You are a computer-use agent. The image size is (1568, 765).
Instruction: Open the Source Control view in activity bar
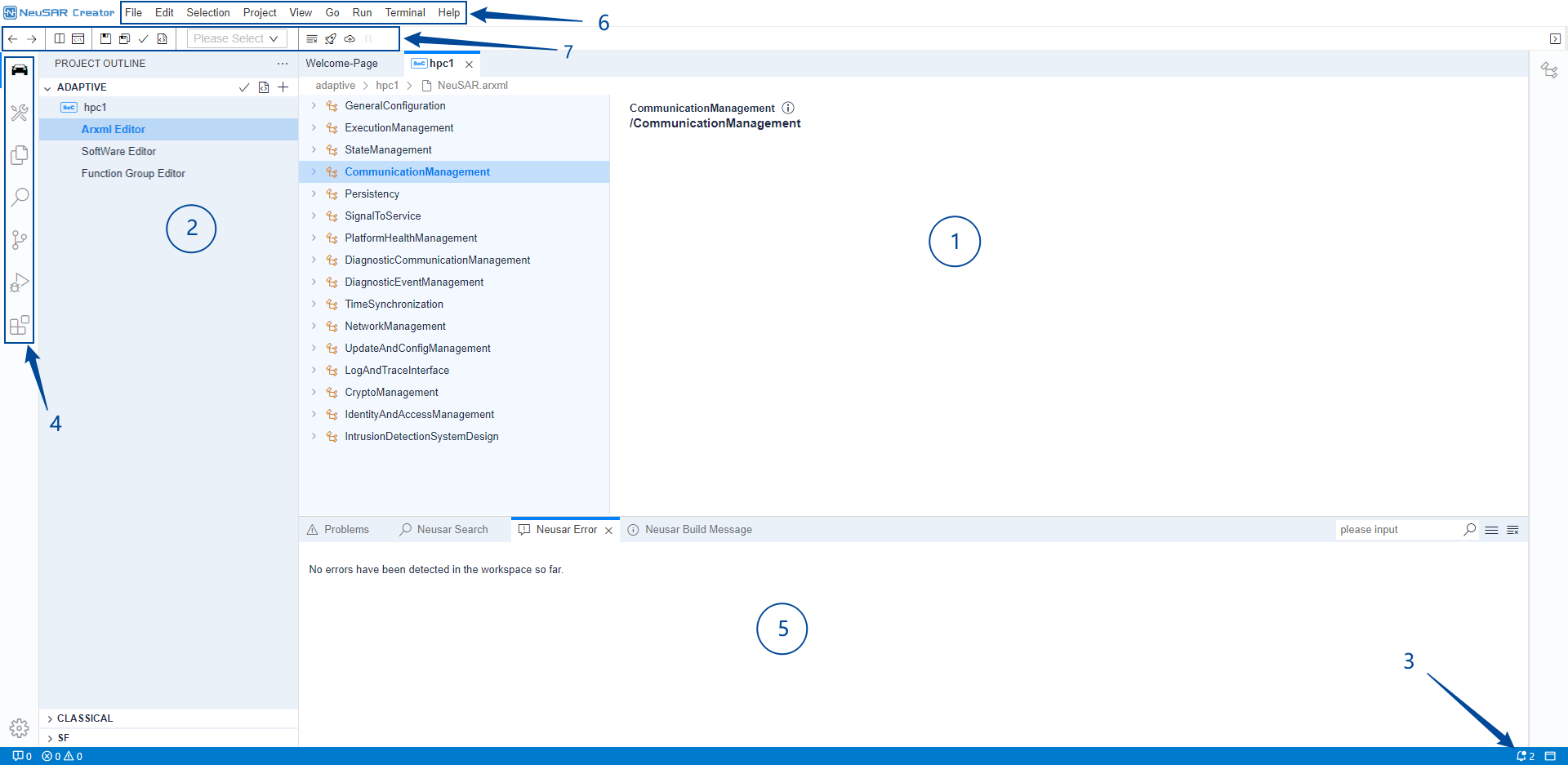pos(20,239)
